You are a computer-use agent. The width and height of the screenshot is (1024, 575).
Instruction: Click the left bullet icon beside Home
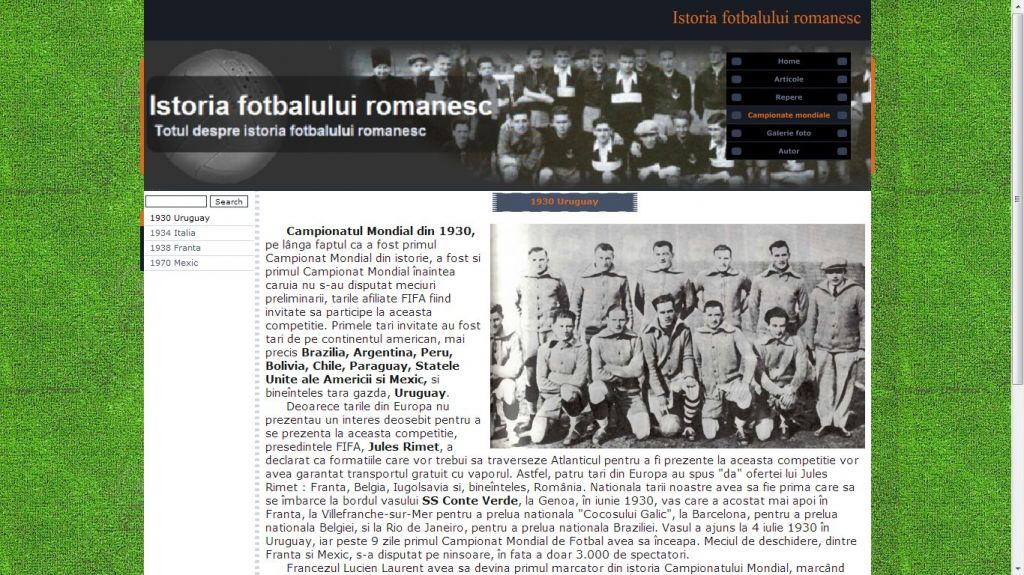[x=736, y=61]
